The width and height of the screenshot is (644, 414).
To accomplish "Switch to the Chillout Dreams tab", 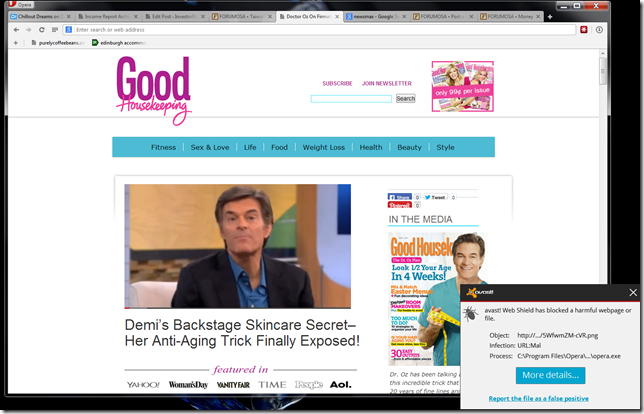I will [x=40, y=17].
